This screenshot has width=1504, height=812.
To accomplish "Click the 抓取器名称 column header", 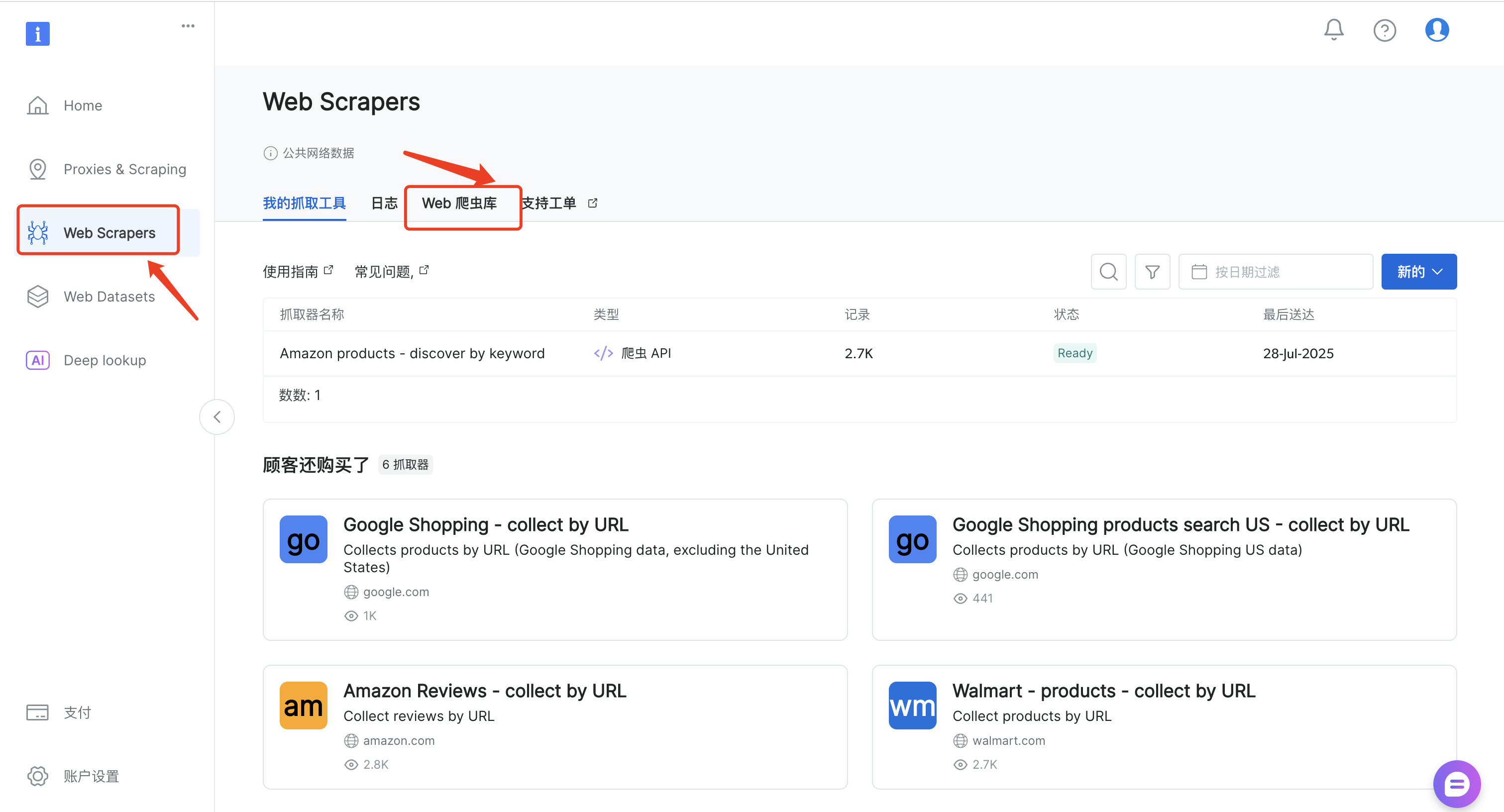I will pyautogui.click(x=312, y=314).
